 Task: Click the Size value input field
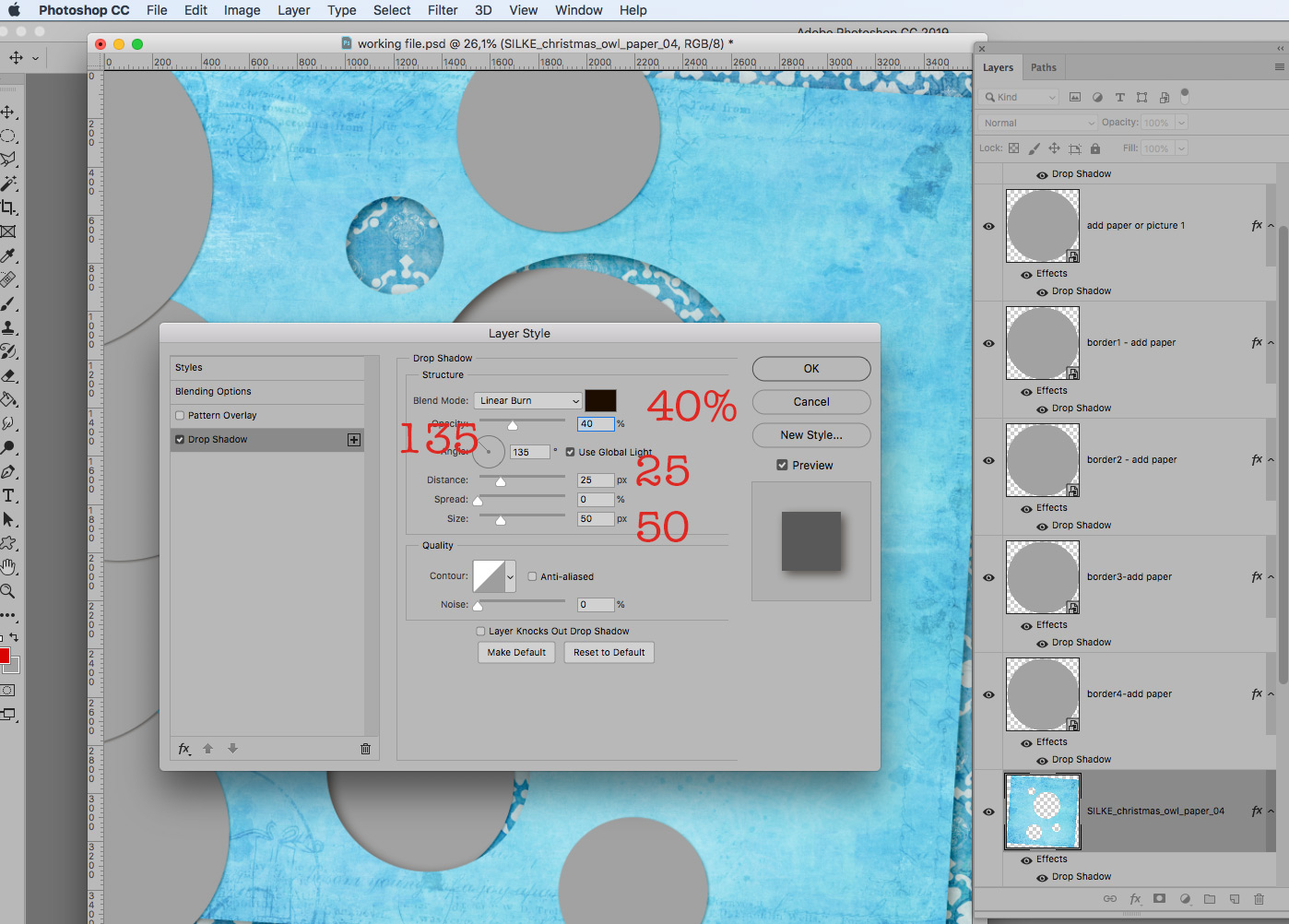(x=596, y=519)
